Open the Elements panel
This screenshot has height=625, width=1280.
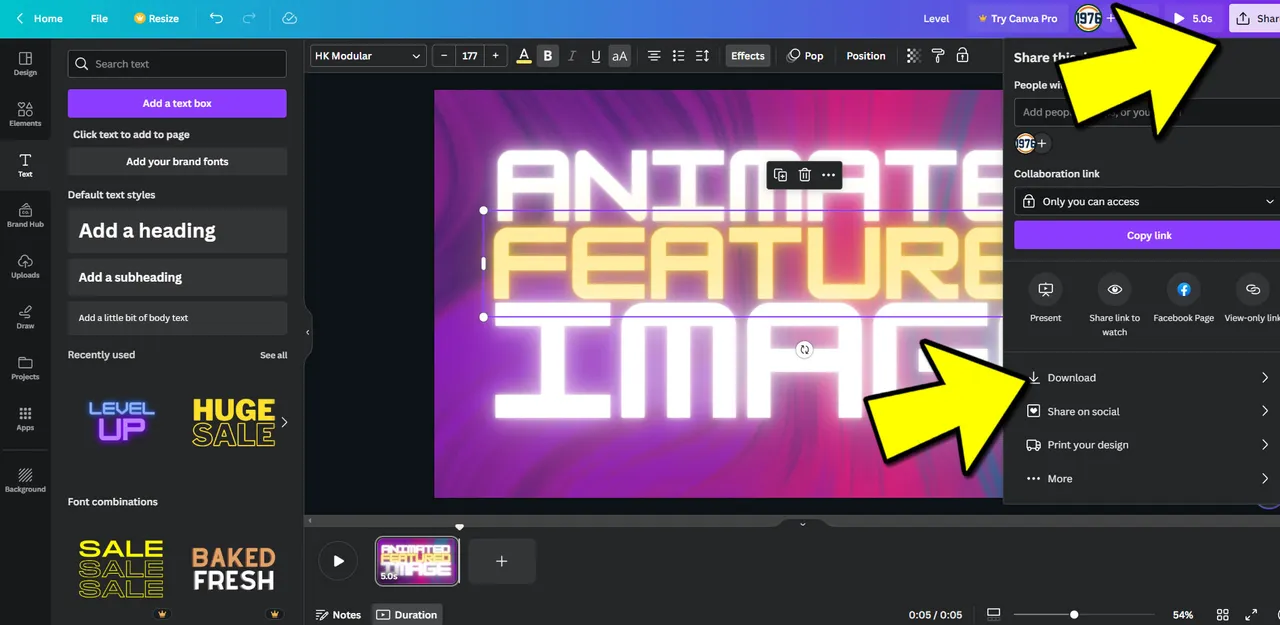25,114
